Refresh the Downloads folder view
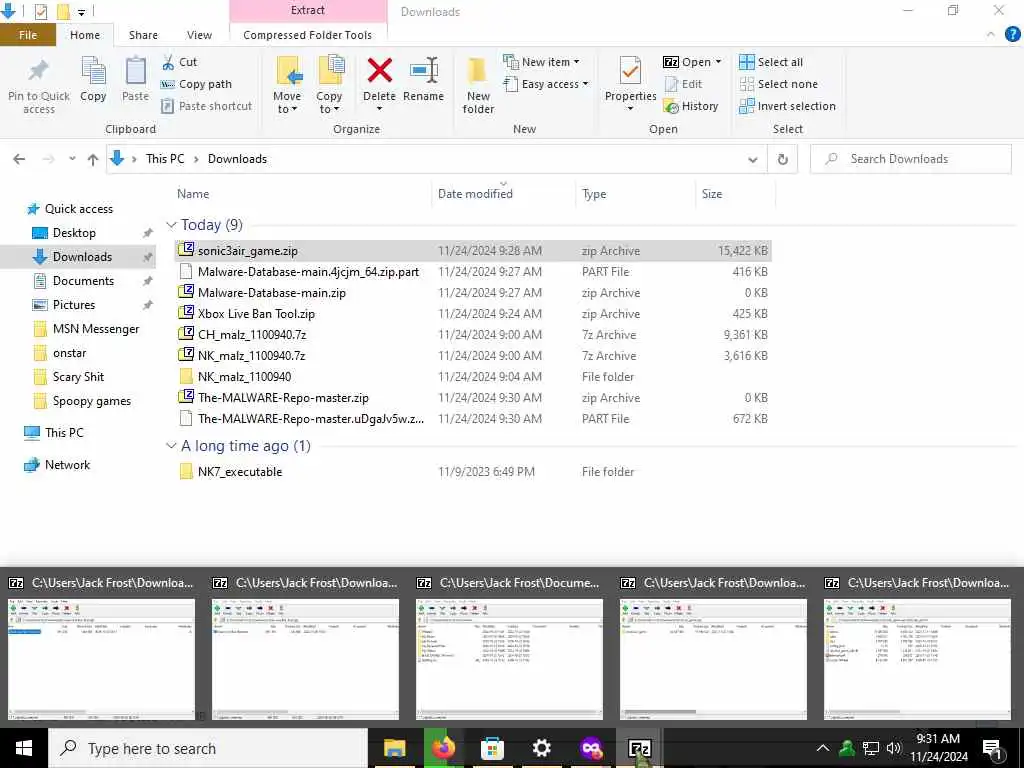 point(782,159)
